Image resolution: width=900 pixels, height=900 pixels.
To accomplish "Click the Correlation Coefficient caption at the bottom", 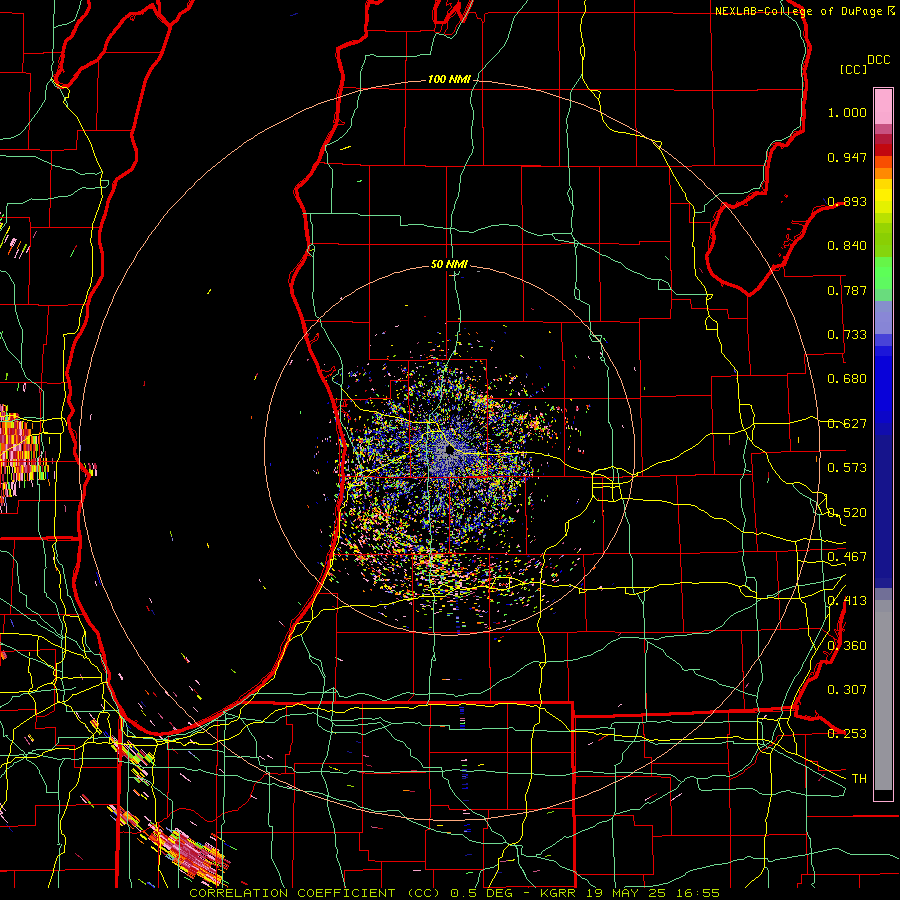I will point(454,893).
